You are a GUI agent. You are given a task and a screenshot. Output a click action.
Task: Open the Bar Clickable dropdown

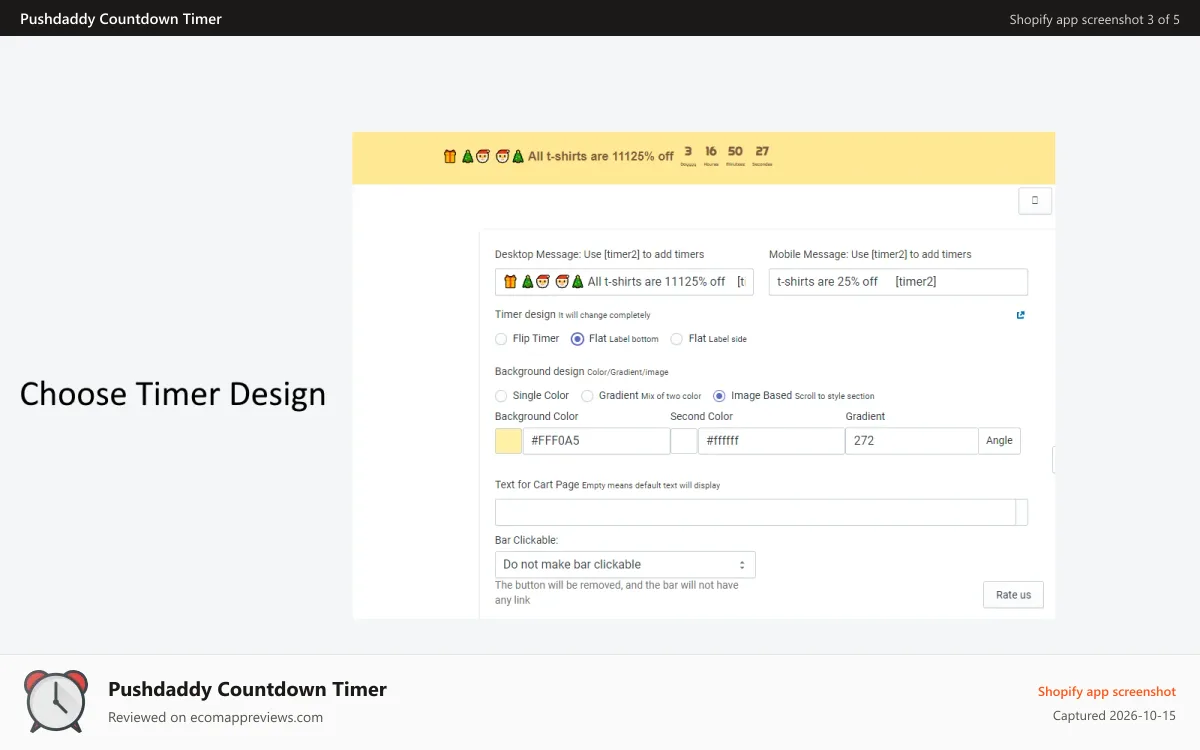click(x=625, y=564)
